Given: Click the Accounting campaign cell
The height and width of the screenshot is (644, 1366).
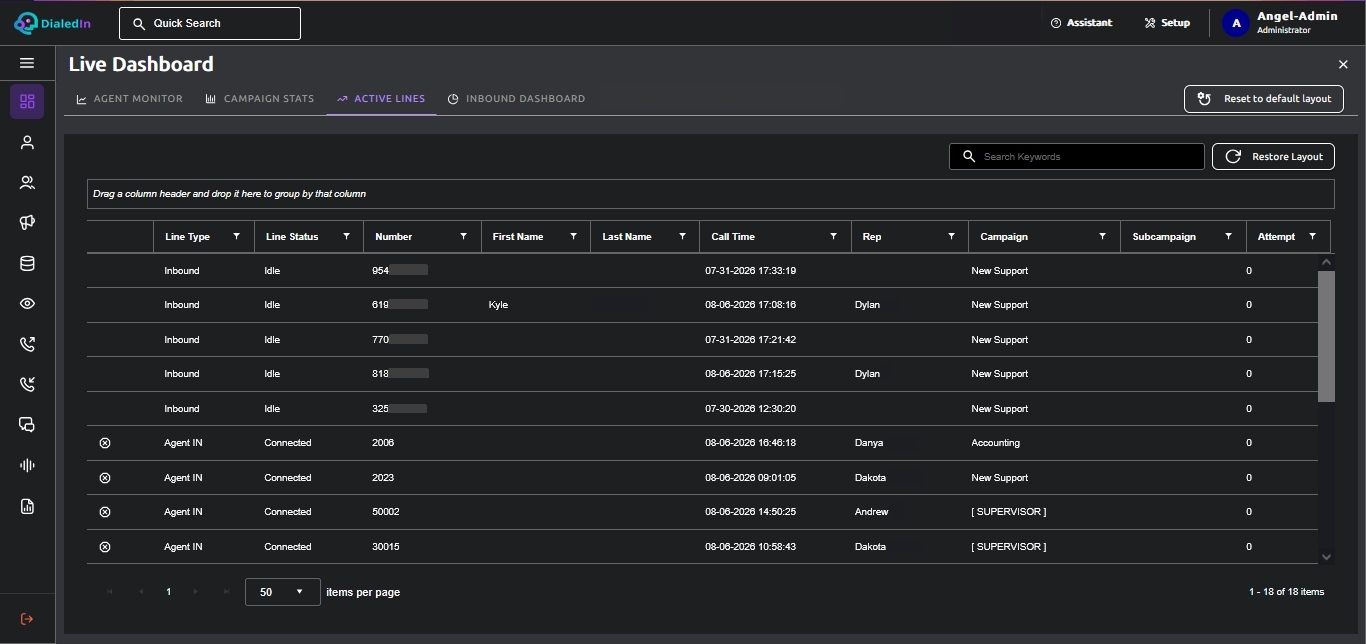Looking at the screenshot, I should (x=996, y=443).
